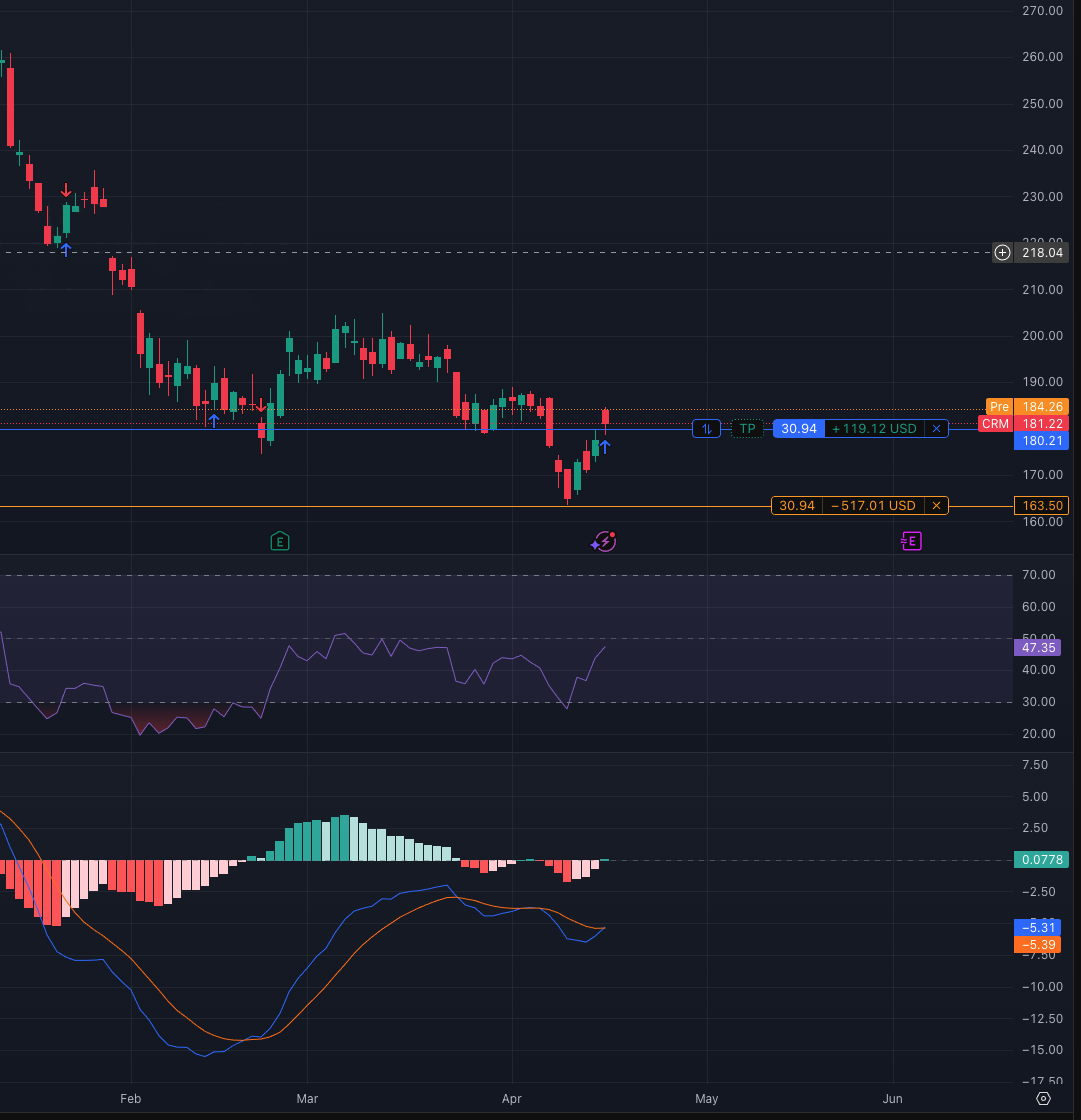Click the RSI value label 47.35

tap(1037, 648)
